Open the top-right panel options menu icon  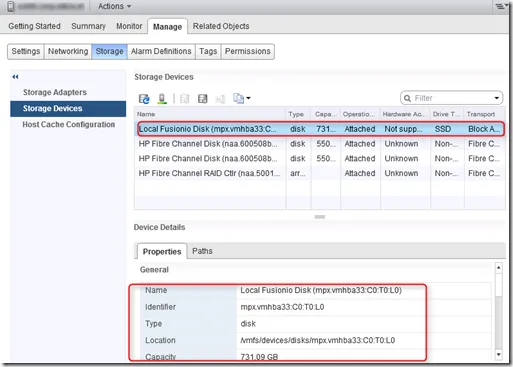501,6
